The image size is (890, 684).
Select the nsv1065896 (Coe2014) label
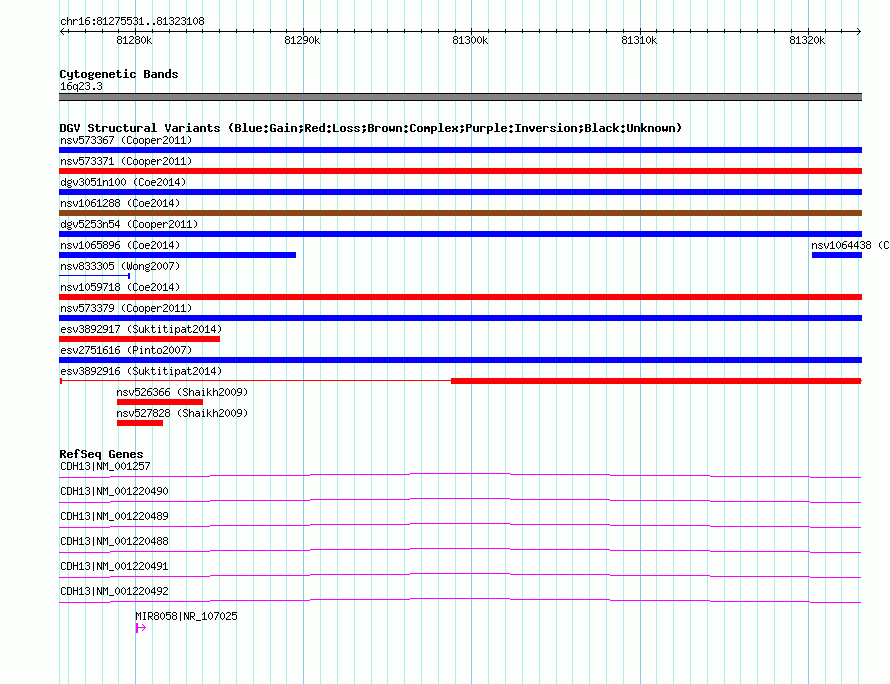coord(120,245)
